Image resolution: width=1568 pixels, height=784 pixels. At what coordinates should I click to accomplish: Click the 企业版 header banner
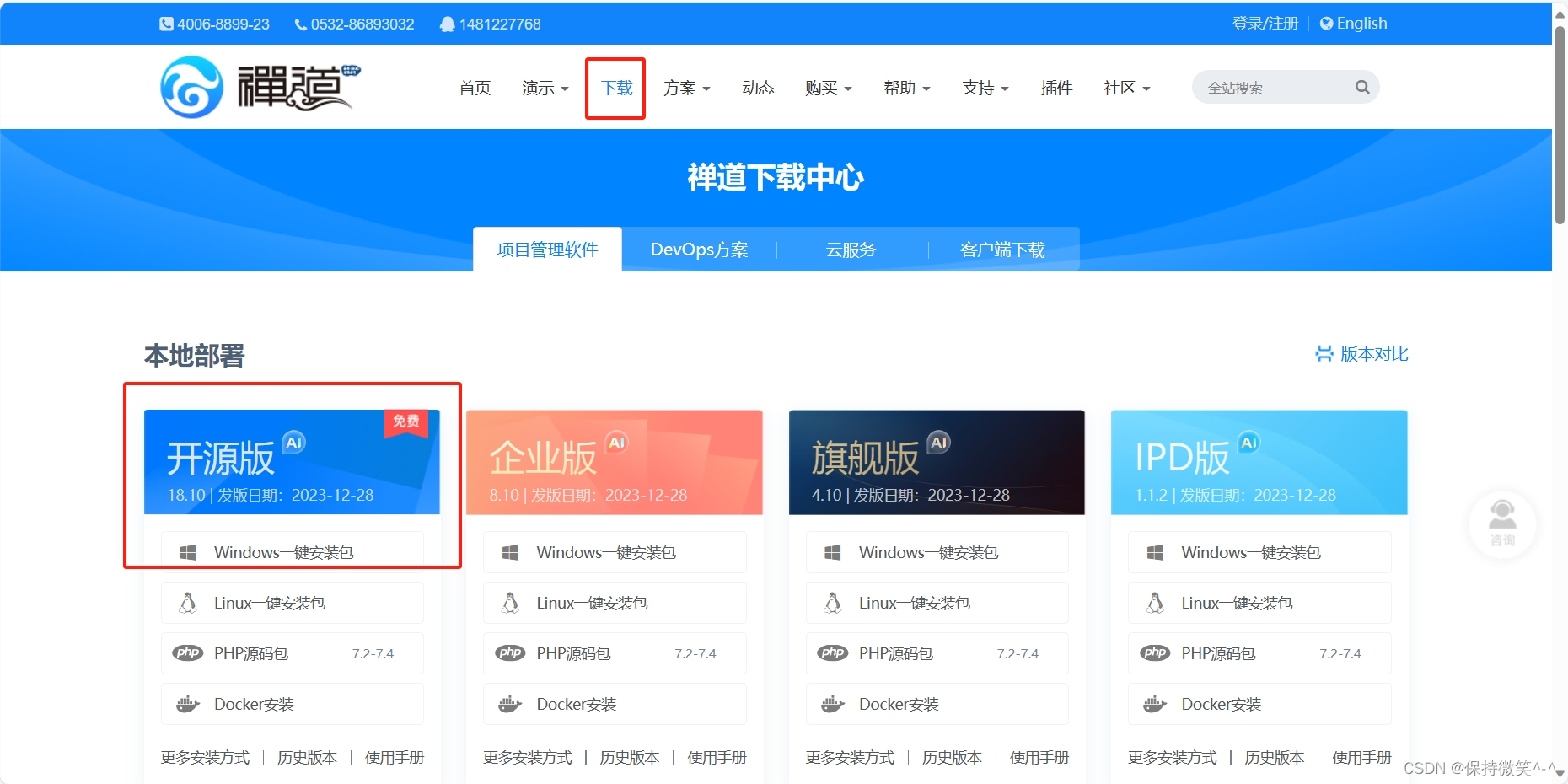(615, 462)
